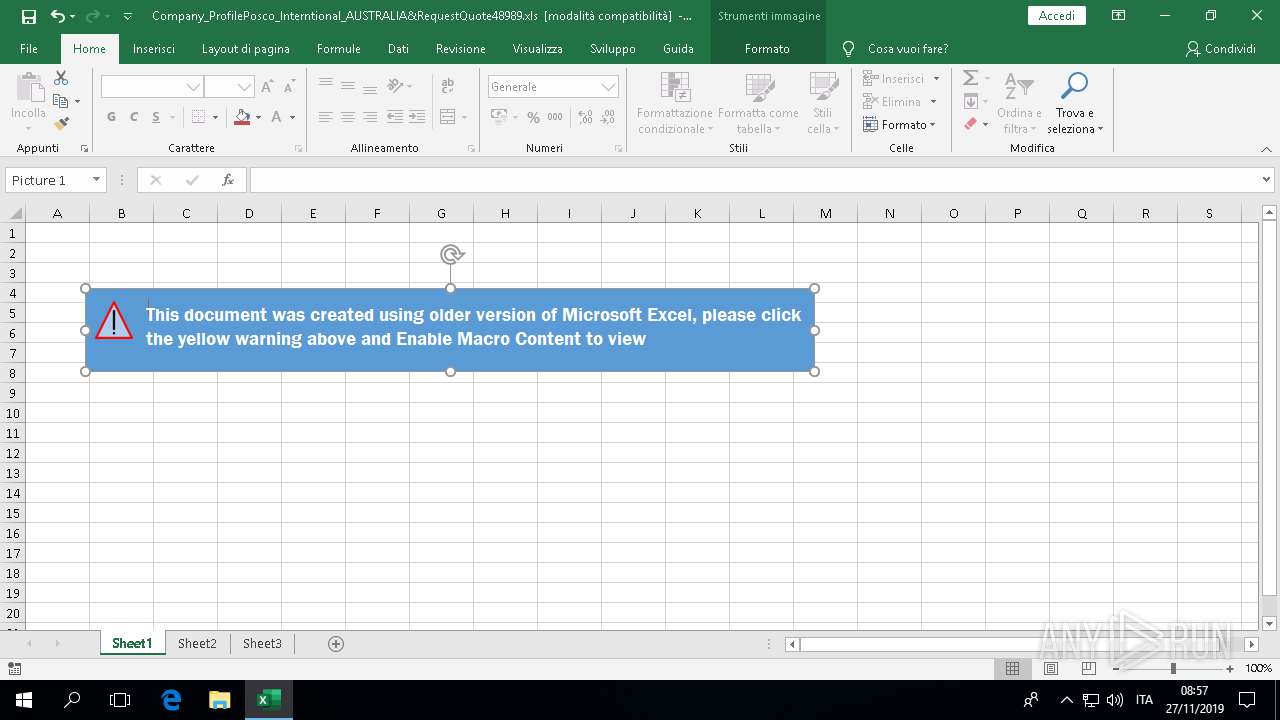This screenshot has height=720, width=1280.
Task: Add a new sheet with plus icon
Action: click(x=336, y=644)
